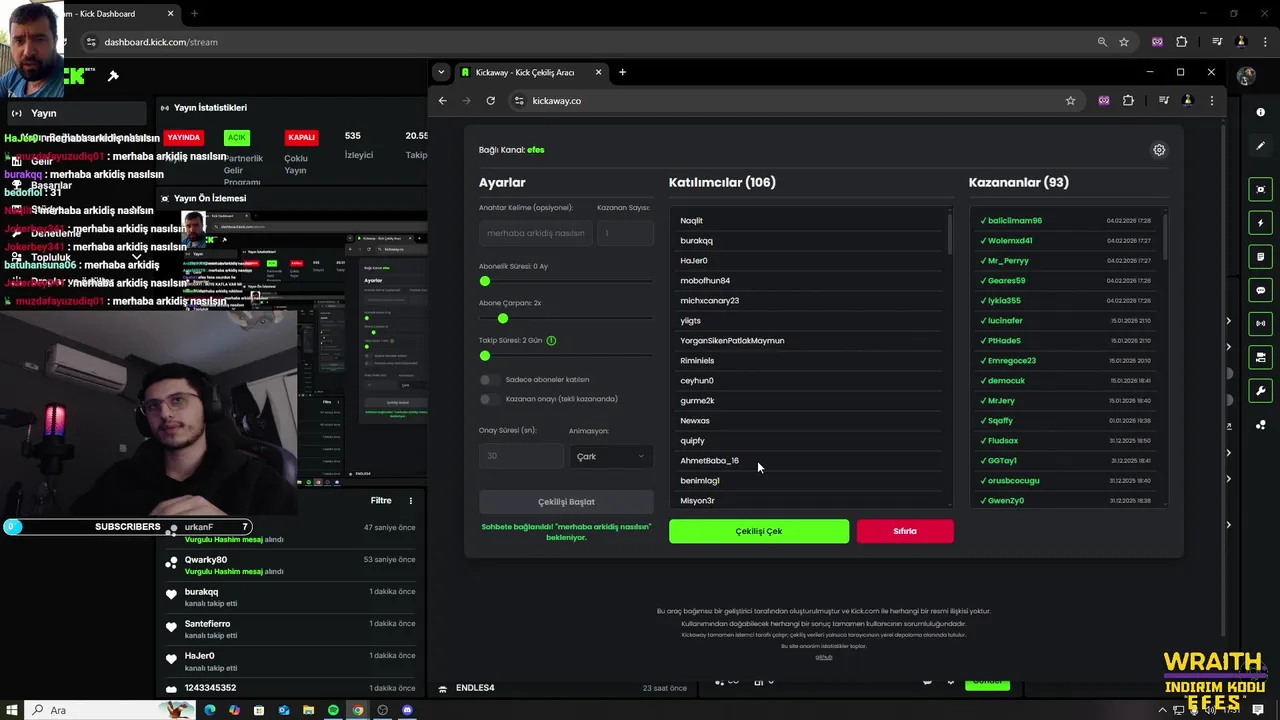1280x720 pixels.
Task: Open the Animasyon Çark dropdown
Action: (x=611, y=456)
